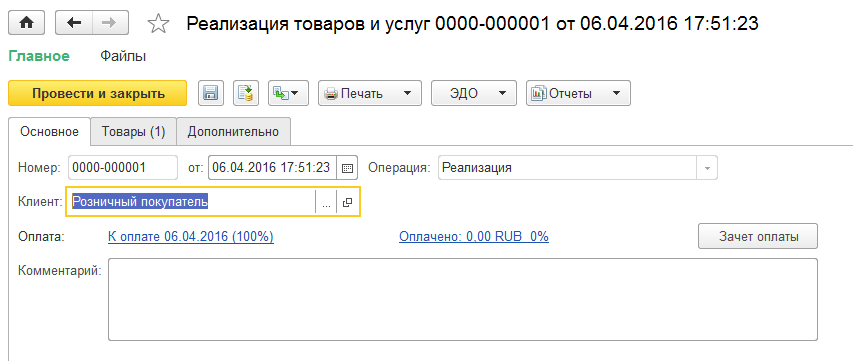Open the К оплате 06.04.2016 link

coord(191,237)
